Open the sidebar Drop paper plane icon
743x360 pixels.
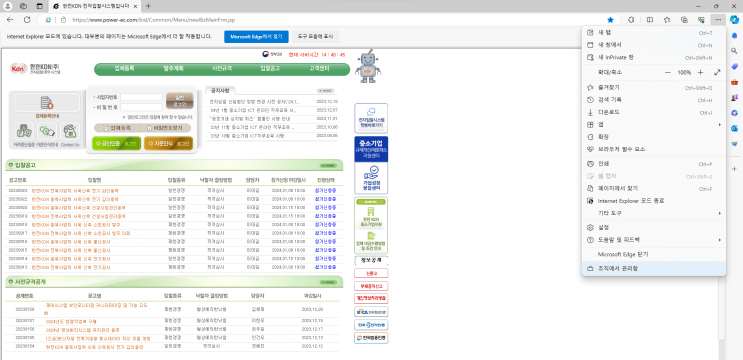click(734, 144)
